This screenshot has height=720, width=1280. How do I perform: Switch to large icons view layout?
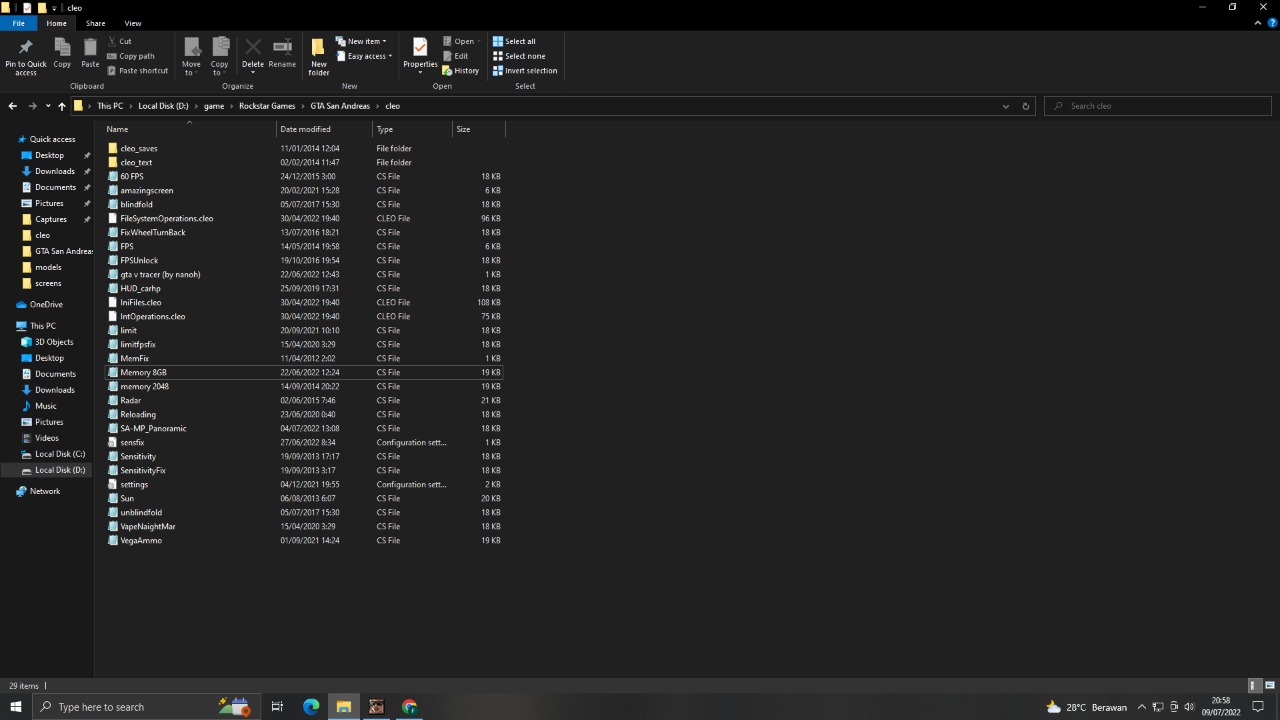coord(1270,686)
